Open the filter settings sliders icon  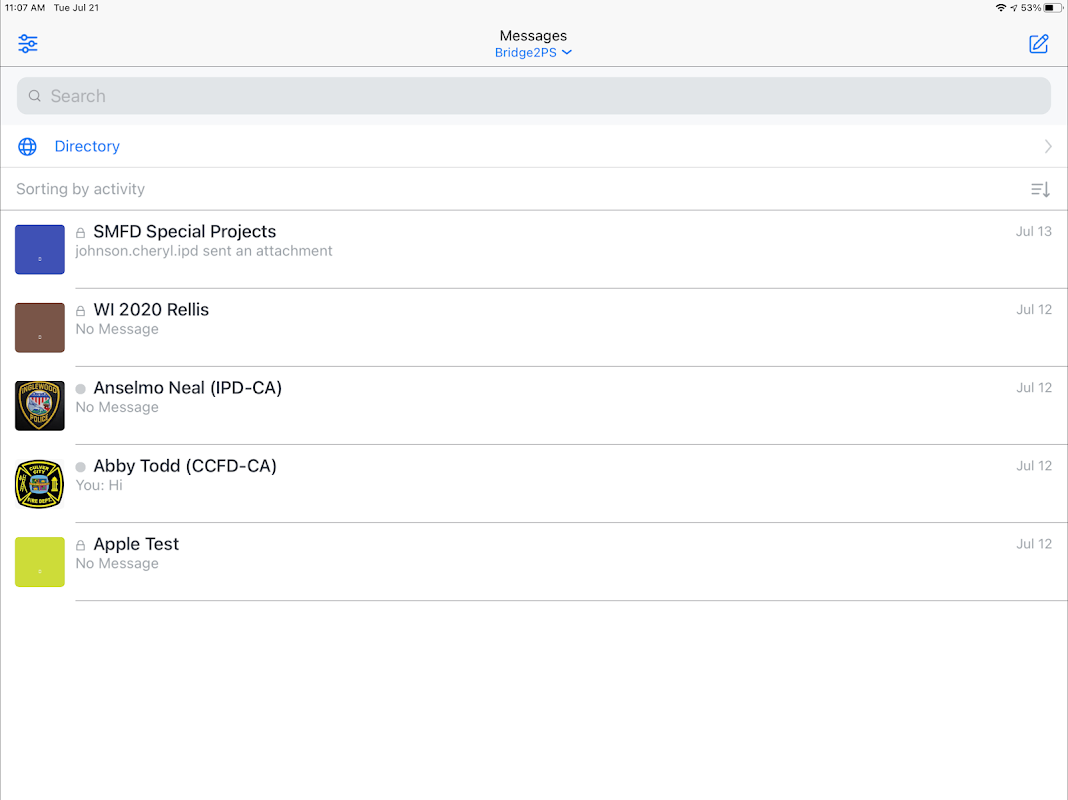[x=28, y=44]
